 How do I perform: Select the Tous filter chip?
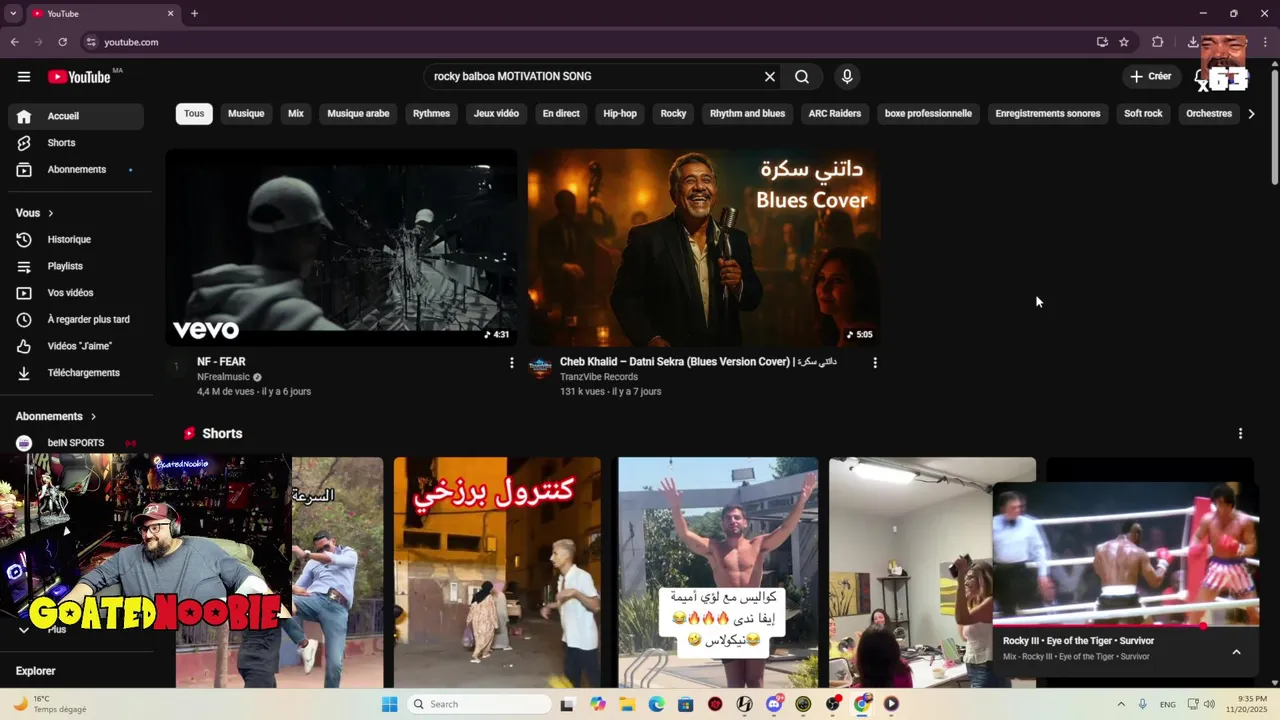(194, 114)
